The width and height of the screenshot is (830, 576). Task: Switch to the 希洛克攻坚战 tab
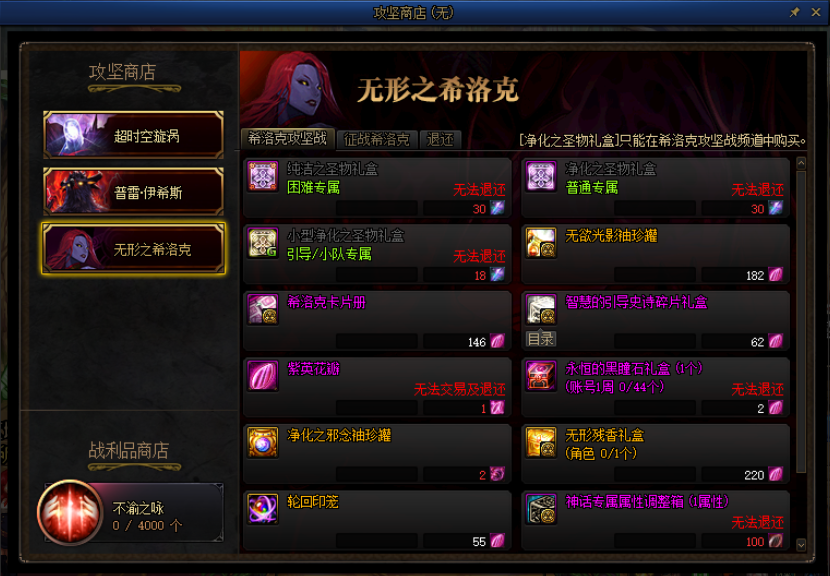click(287, 139)
